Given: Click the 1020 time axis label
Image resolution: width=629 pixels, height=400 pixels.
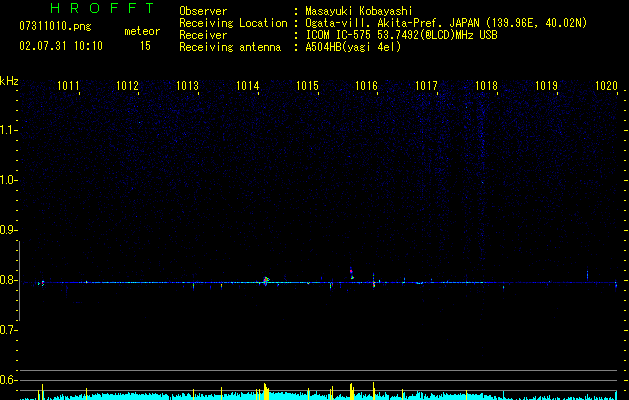Looking at the screenshot, I should pyautogui.click(x=606, y=86).
